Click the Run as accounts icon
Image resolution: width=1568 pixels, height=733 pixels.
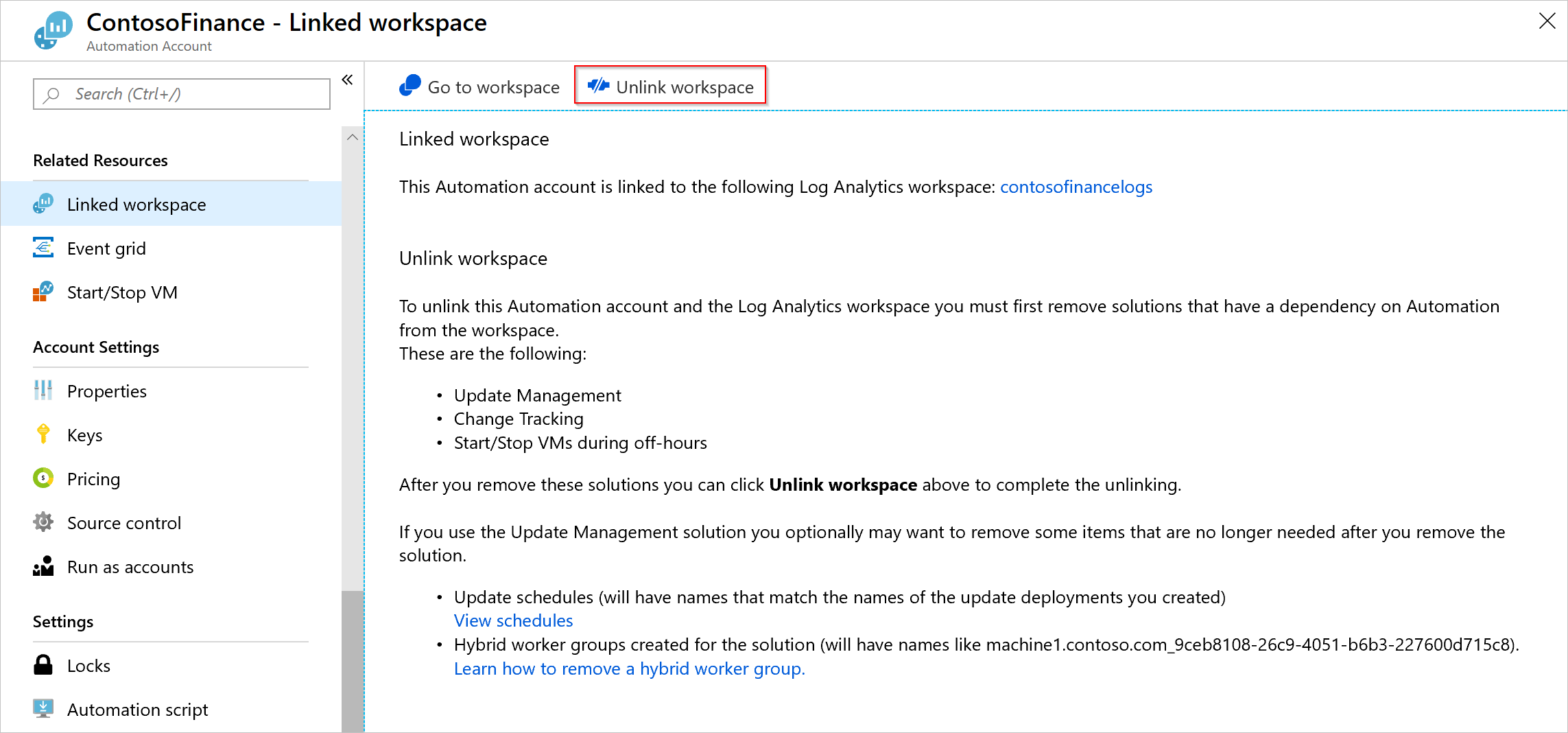click(43, 566)
